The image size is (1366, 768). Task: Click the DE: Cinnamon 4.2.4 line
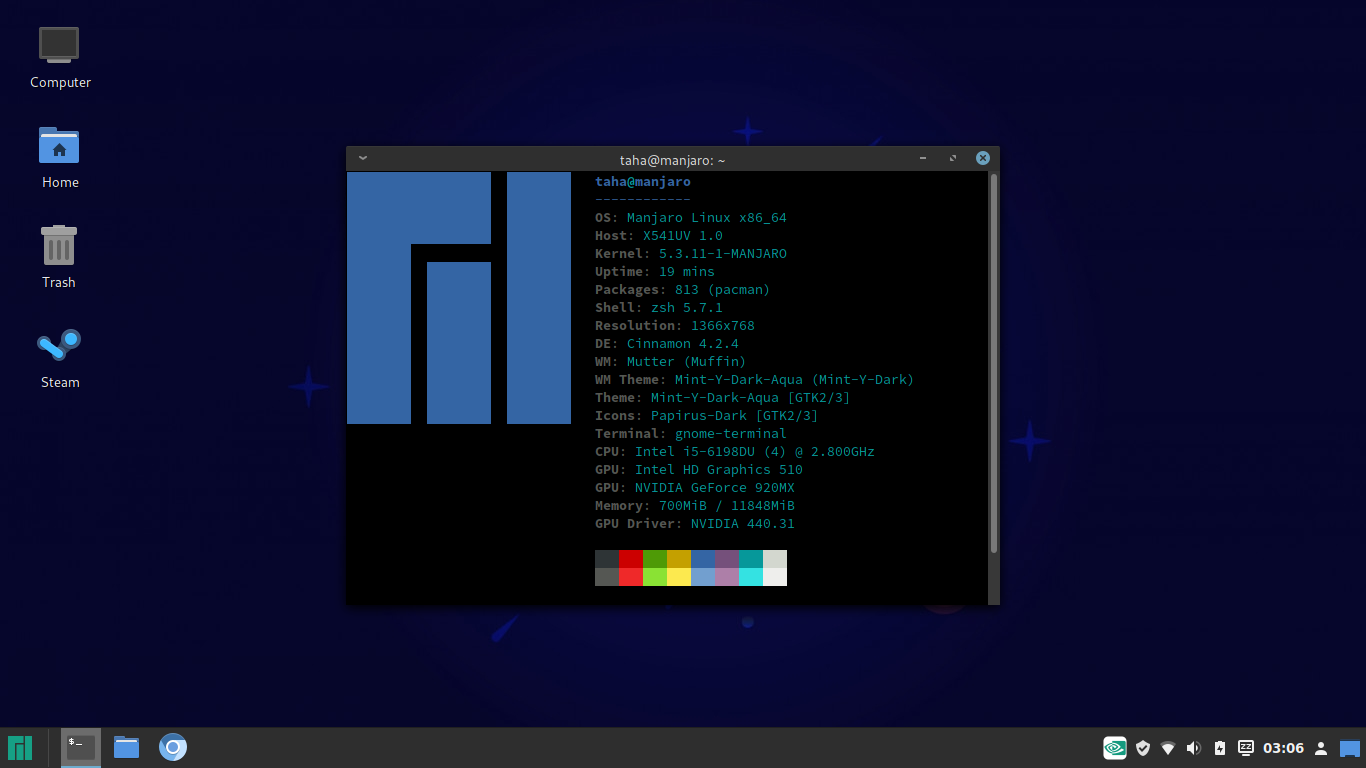(x=667, y=343)
